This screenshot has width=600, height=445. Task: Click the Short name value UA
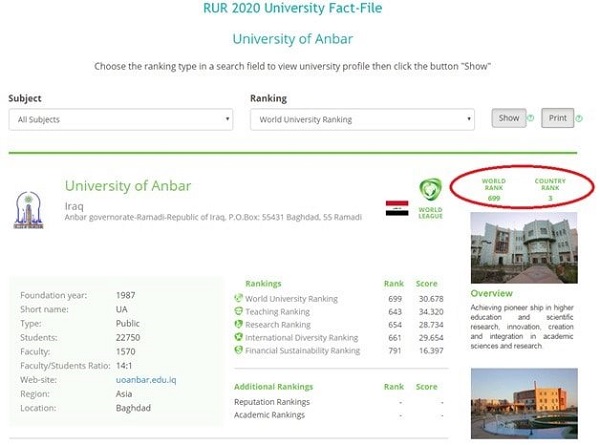[x=122, y=310]
